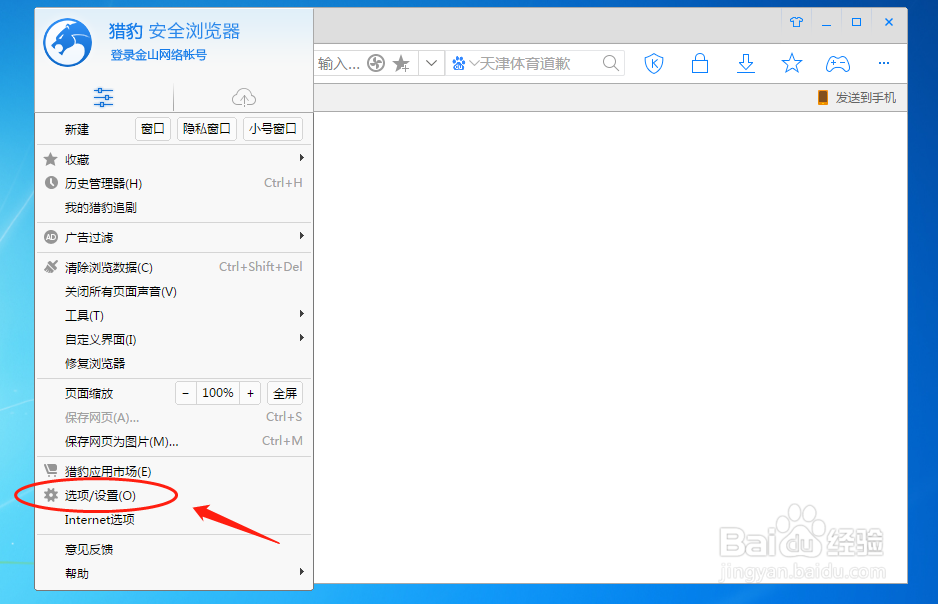Viewport: 938px width, 604px height.
Task: Click the arrow at right of 工具(T) row
Action: 302,314
